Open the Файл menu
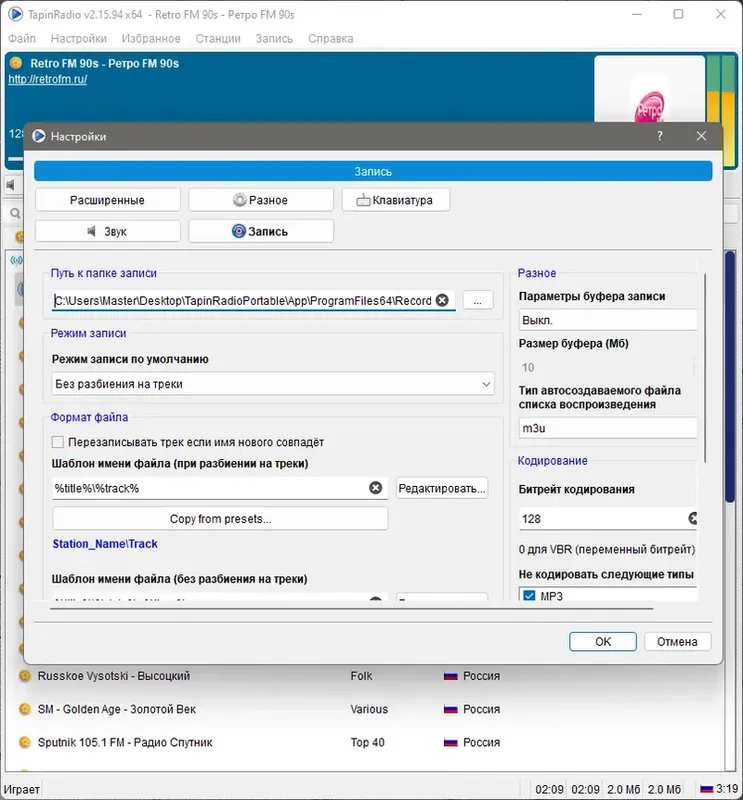Viewport: 743px width, 800px height. click(x=22, y=38)
